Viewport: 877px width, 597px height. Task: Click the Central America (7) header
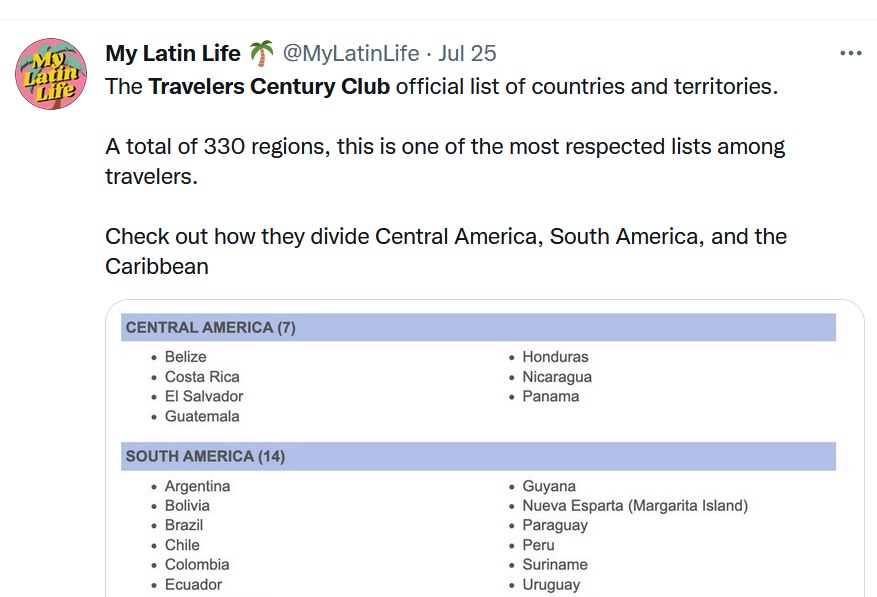click(x=211, y=327)
